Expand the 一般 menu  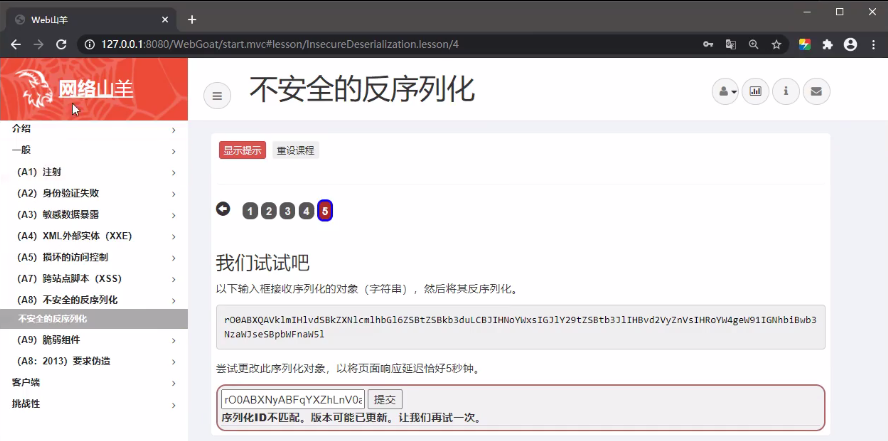(94, 151)
